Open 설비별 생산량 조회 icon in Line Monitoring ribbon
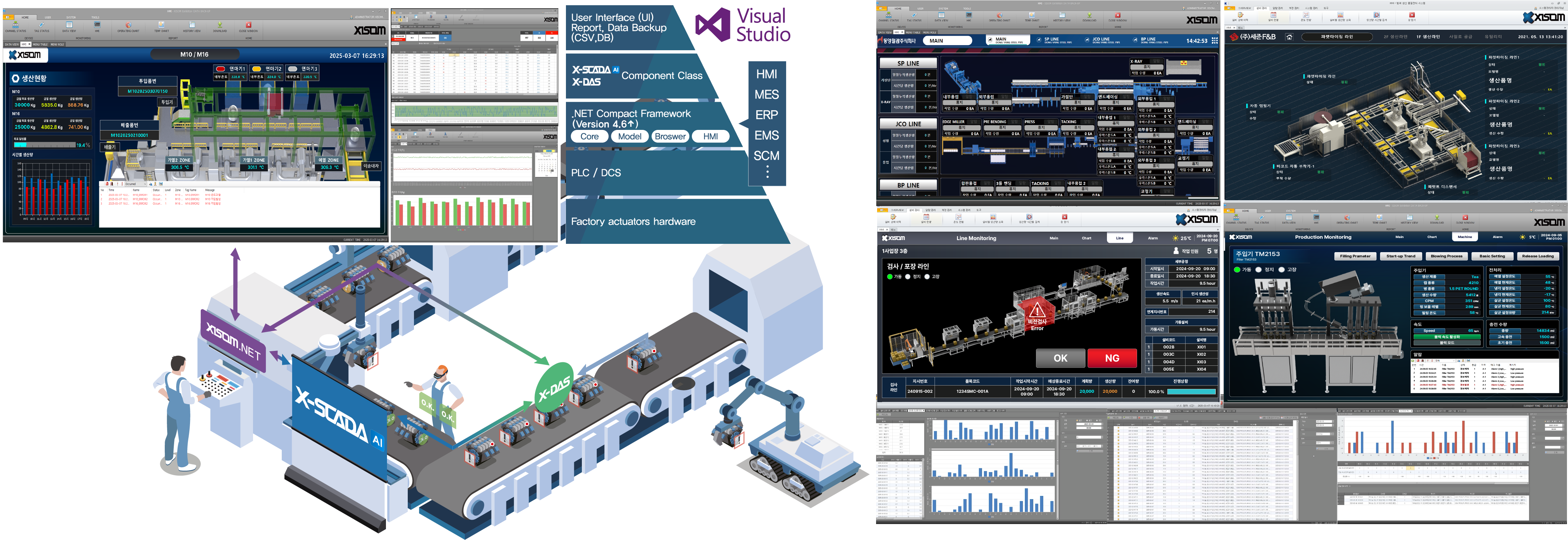Image resolution: width=1568 pixels, height=540 pixels. point(993,219)
